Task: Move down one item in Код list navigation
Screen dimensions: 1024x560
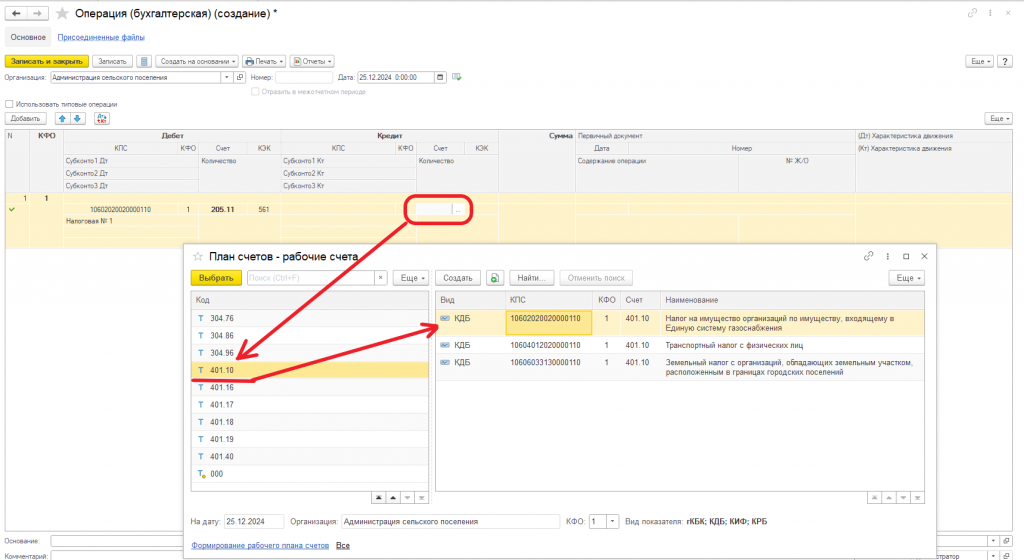Action: [407, 498]
